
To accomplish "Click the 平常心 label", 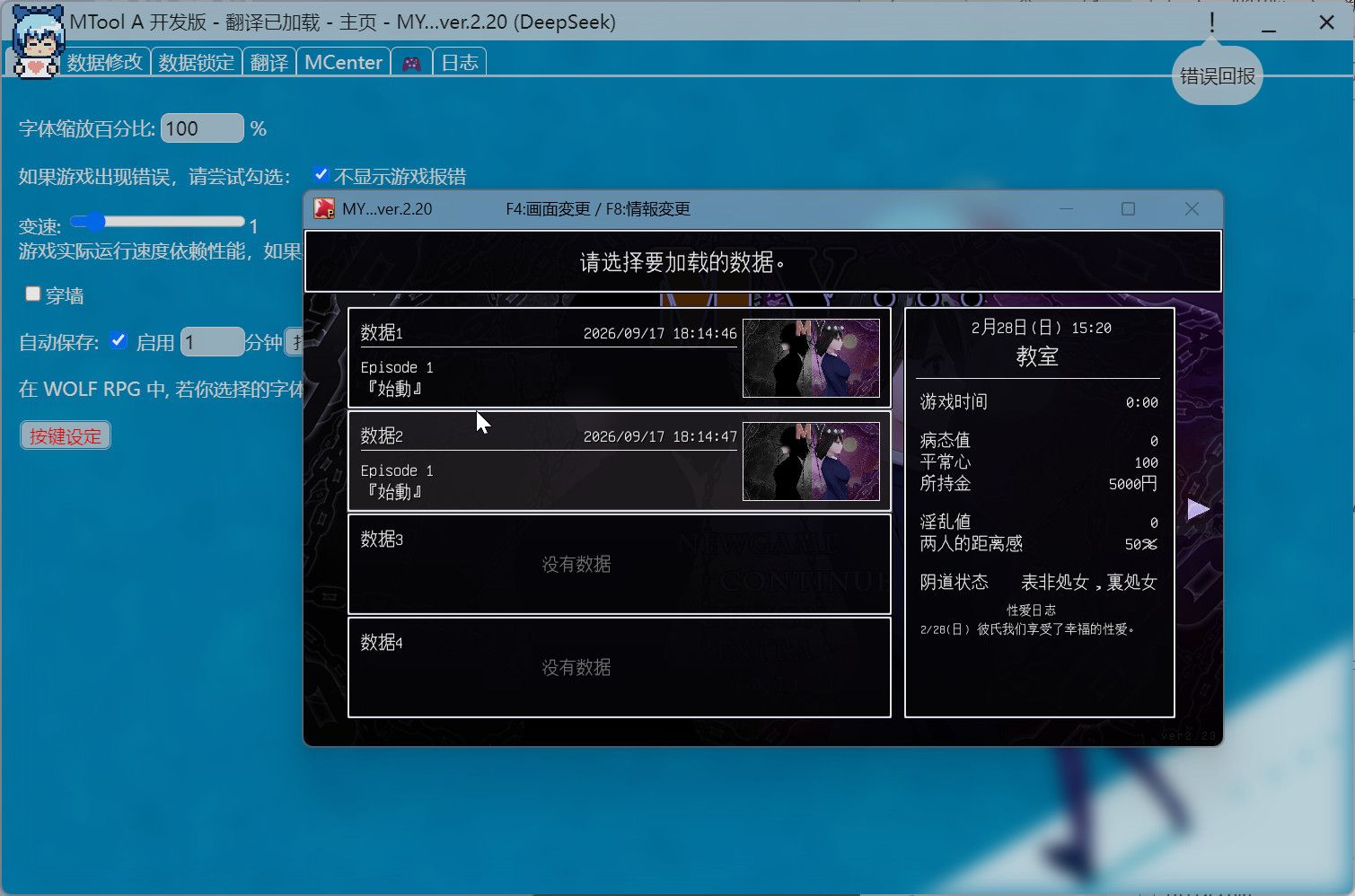I will [x=945, y=461].
